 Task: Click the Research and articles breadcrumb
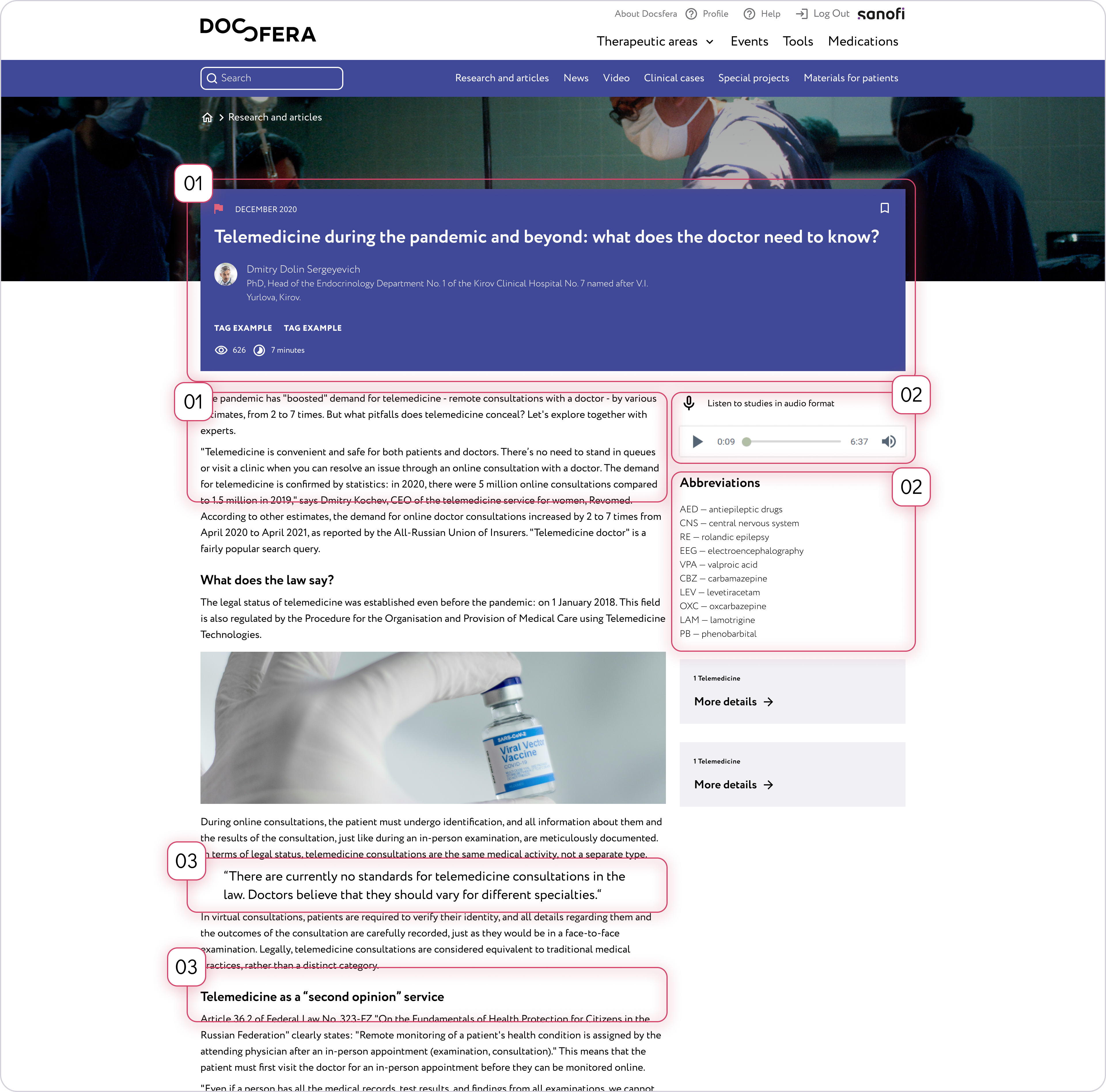(x=275, y=117)
